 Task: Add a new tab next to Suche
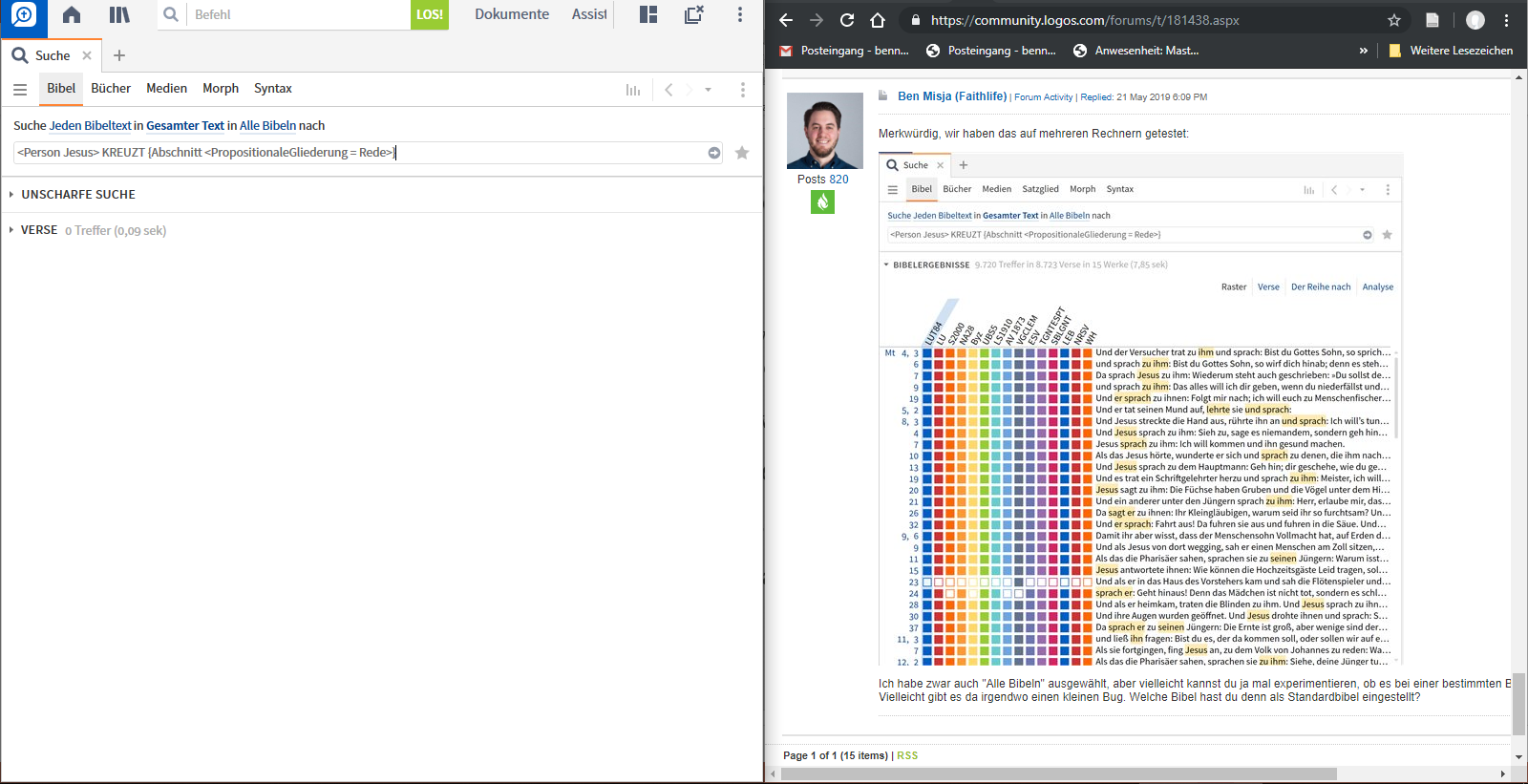(119, 55)
